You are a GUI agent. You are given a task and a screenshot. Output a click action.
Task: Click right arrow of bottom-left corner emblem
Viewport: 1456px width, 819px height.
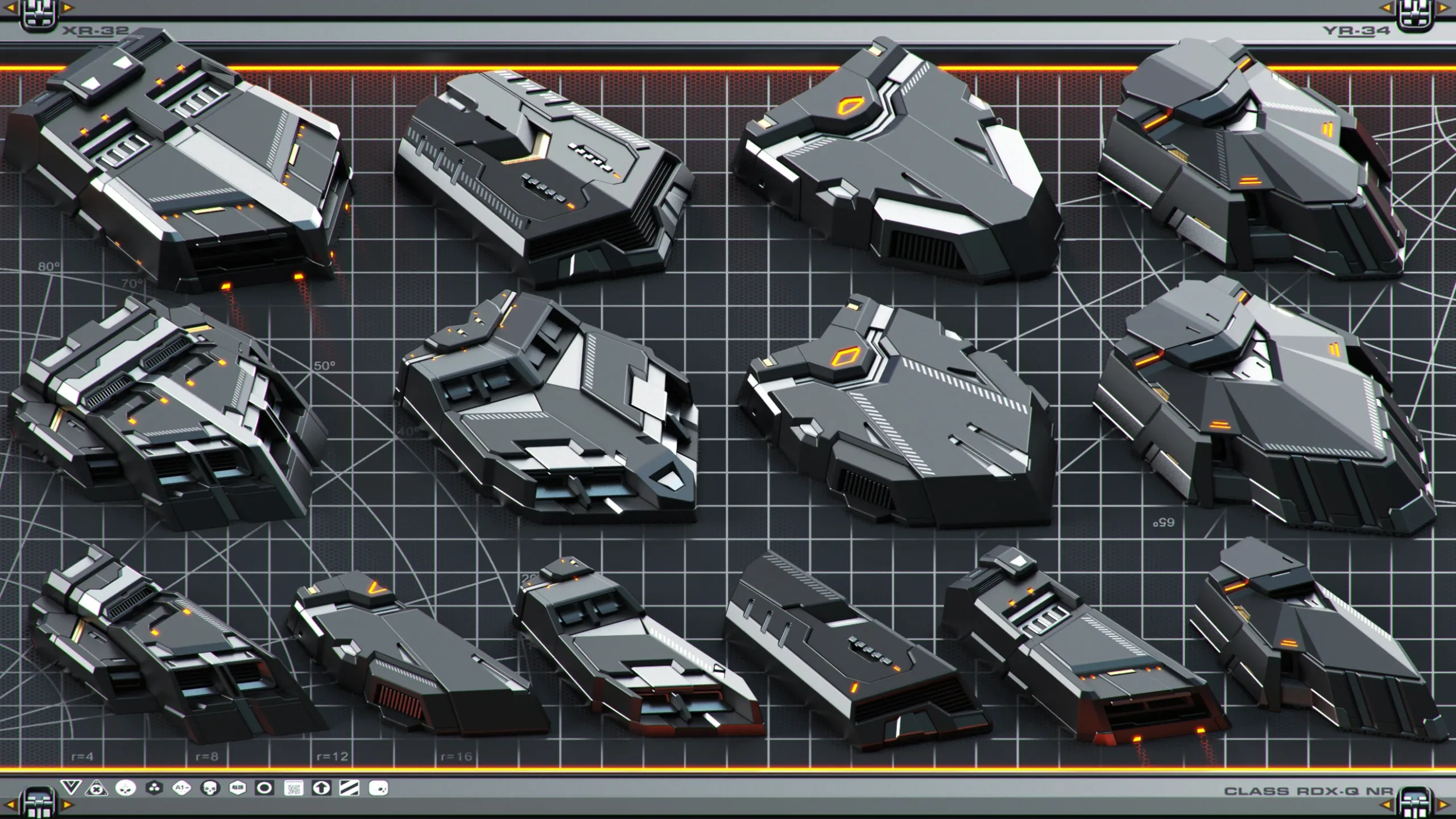(x=68, y=805)
